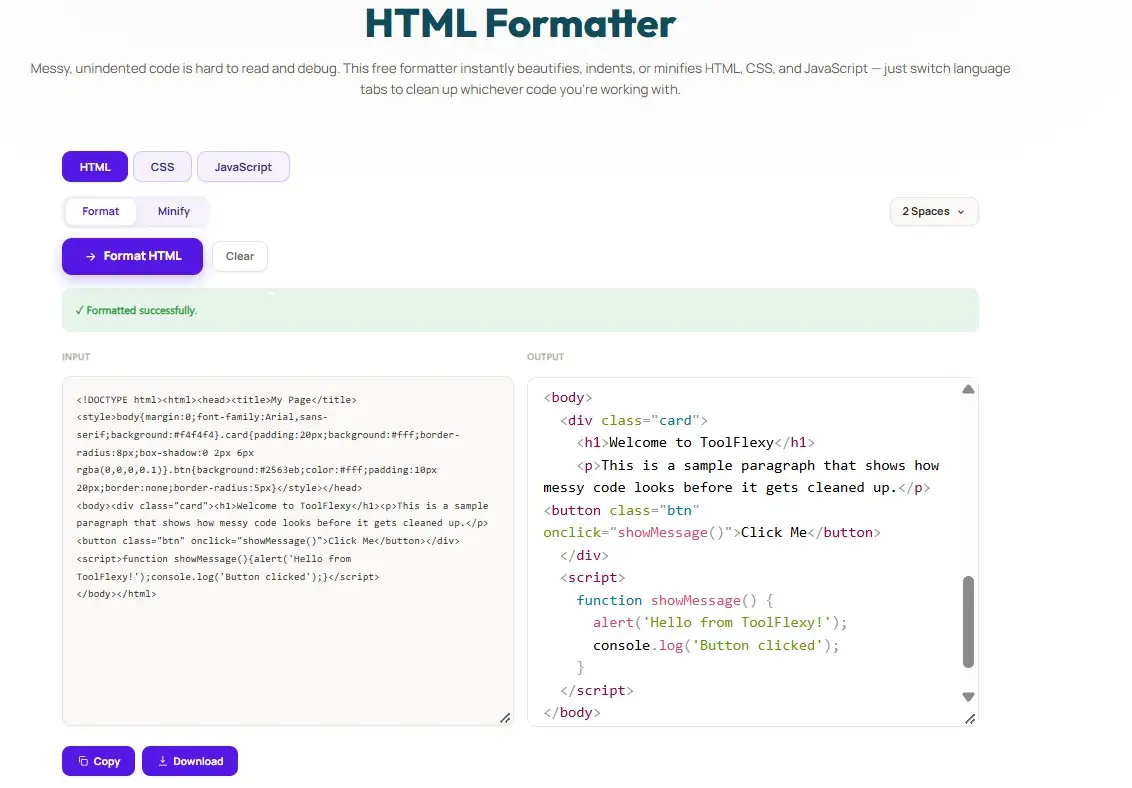Click the Clear button
This screenshot has width=1132, height=788.
[240, 256]
